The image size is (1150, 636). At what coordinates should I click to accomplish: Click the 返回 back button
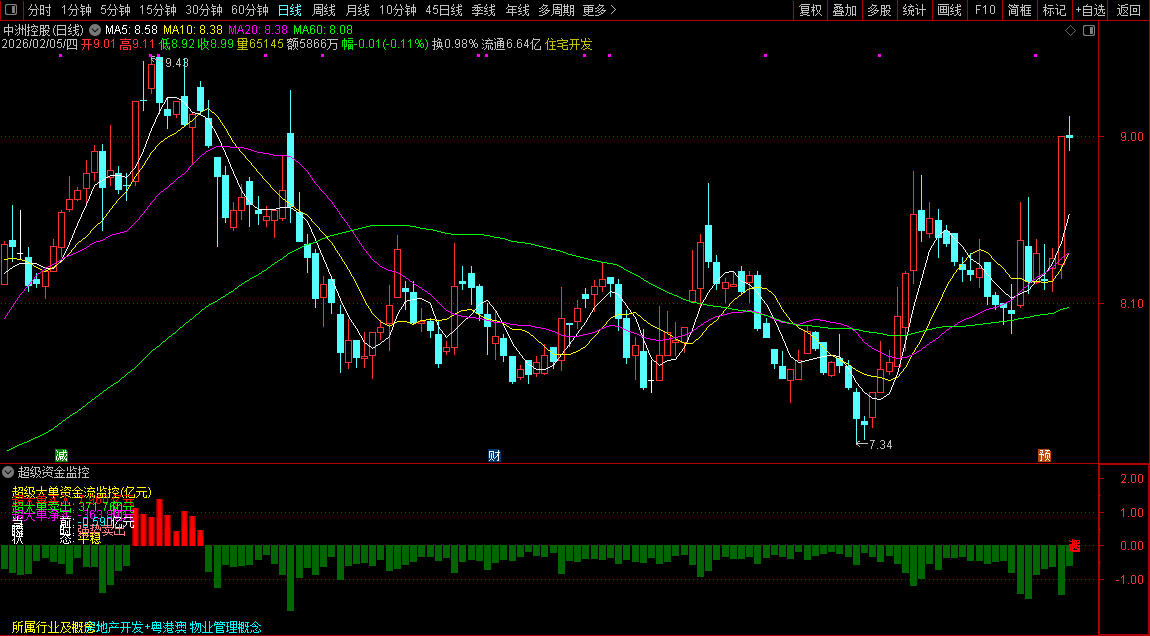click(x=1128, y=10)
